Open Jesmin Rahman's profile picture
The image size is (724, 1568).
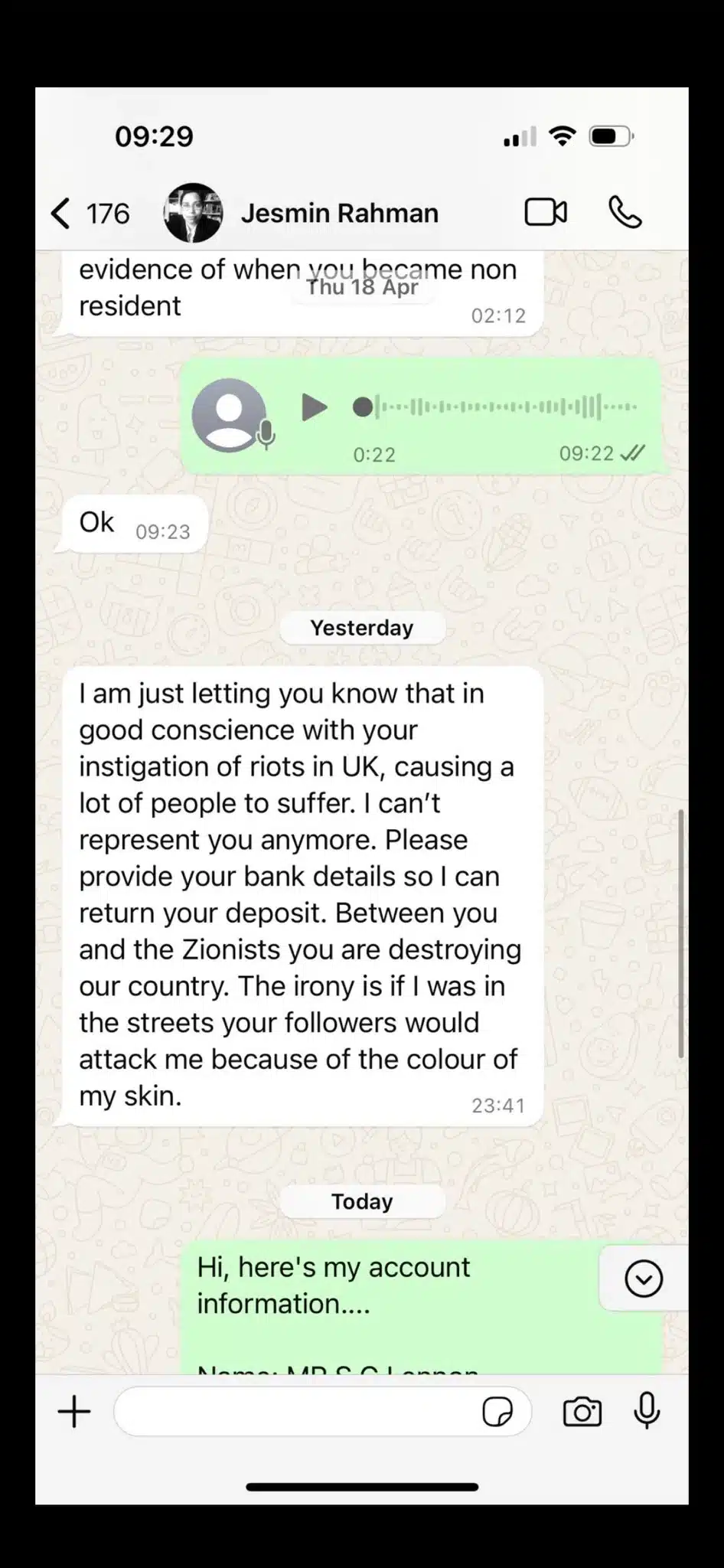click(194, 213)
